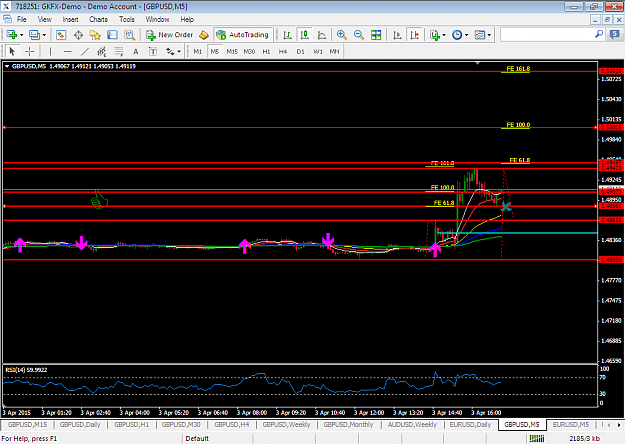
Task: Pick the Vertical Line drawing tool
Action: pyautogui.click(x=50, y=51)
